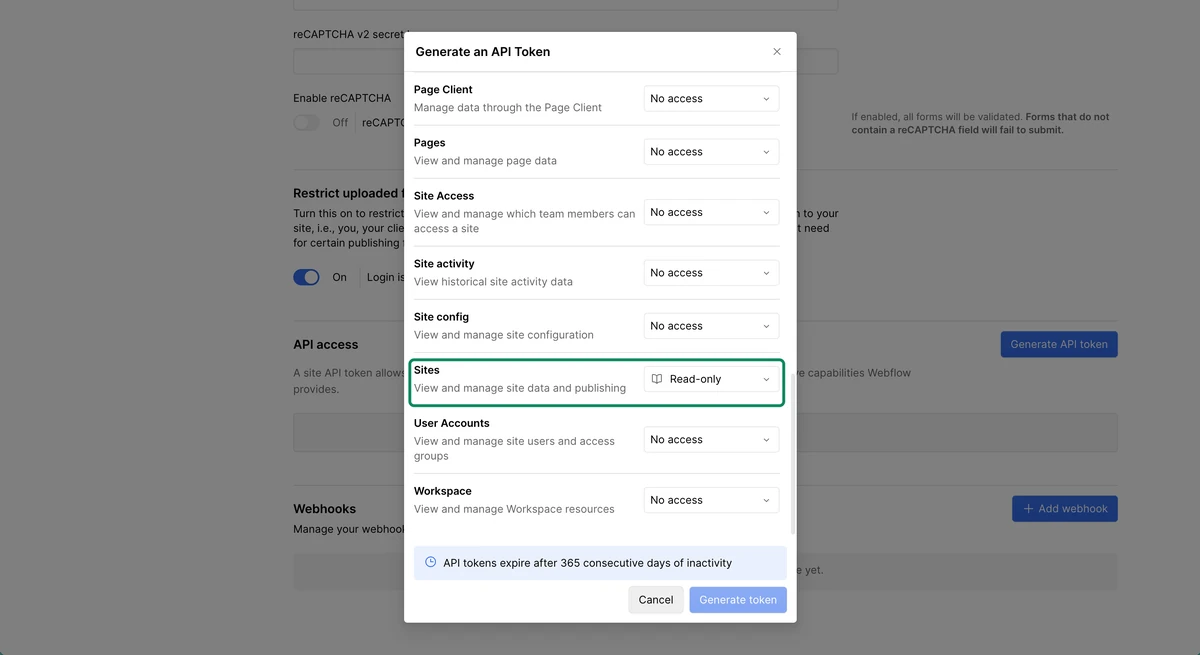Click the Webhooks heading in background
Image resolution: width=1200 pixels, height=655 pixels.
(324, 509)
